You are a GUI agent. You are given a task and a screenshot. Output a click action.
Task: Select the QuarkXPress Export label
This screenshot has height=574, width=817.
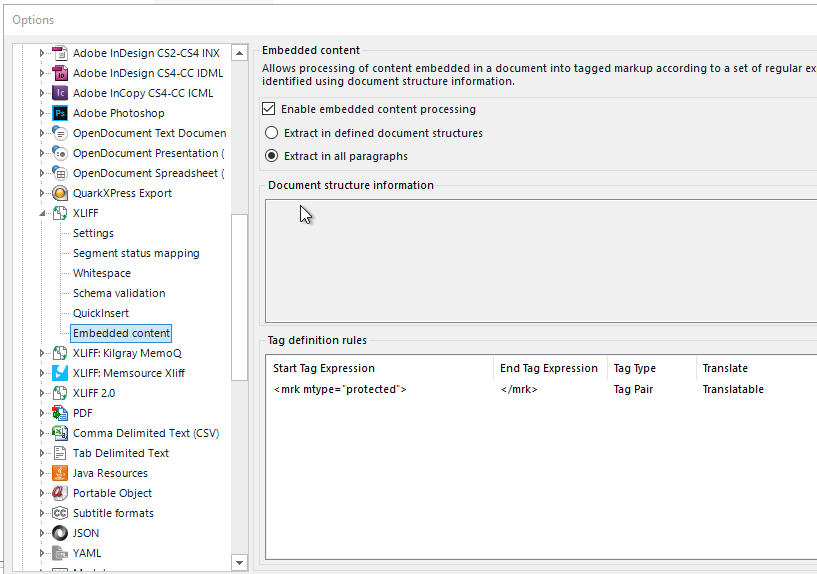[122, 193]
